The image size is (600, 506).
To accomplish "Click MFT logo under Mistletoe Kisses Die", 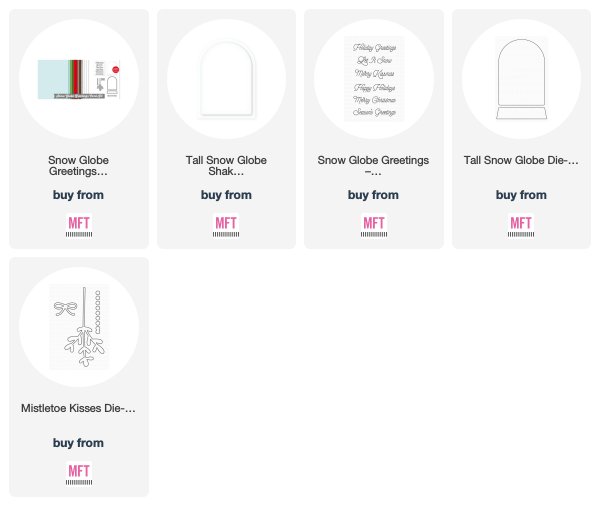I will tap(79, 474).
